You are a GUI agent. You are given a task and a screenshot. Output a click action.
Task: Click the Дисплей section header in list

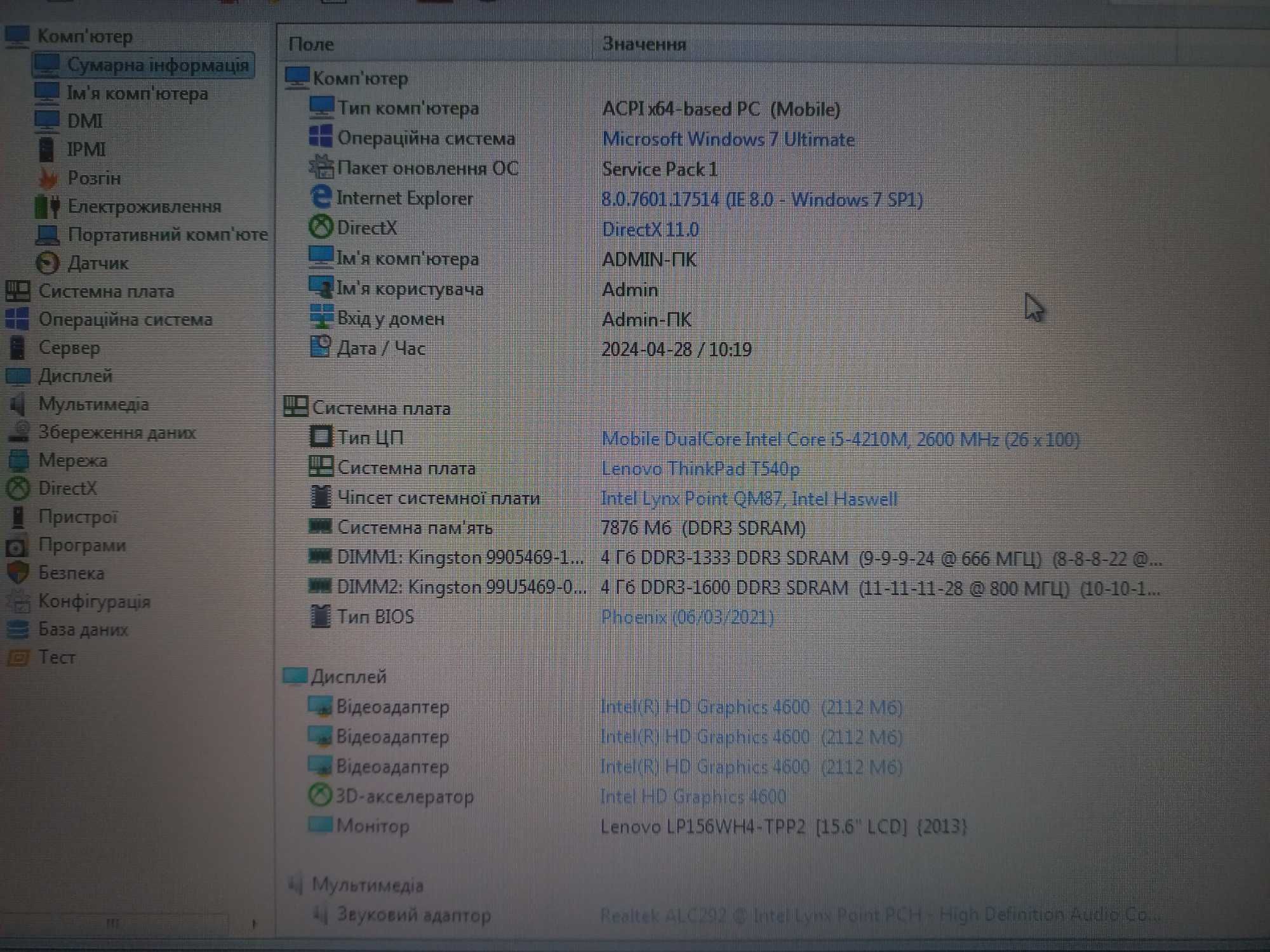tap(348, 677)
